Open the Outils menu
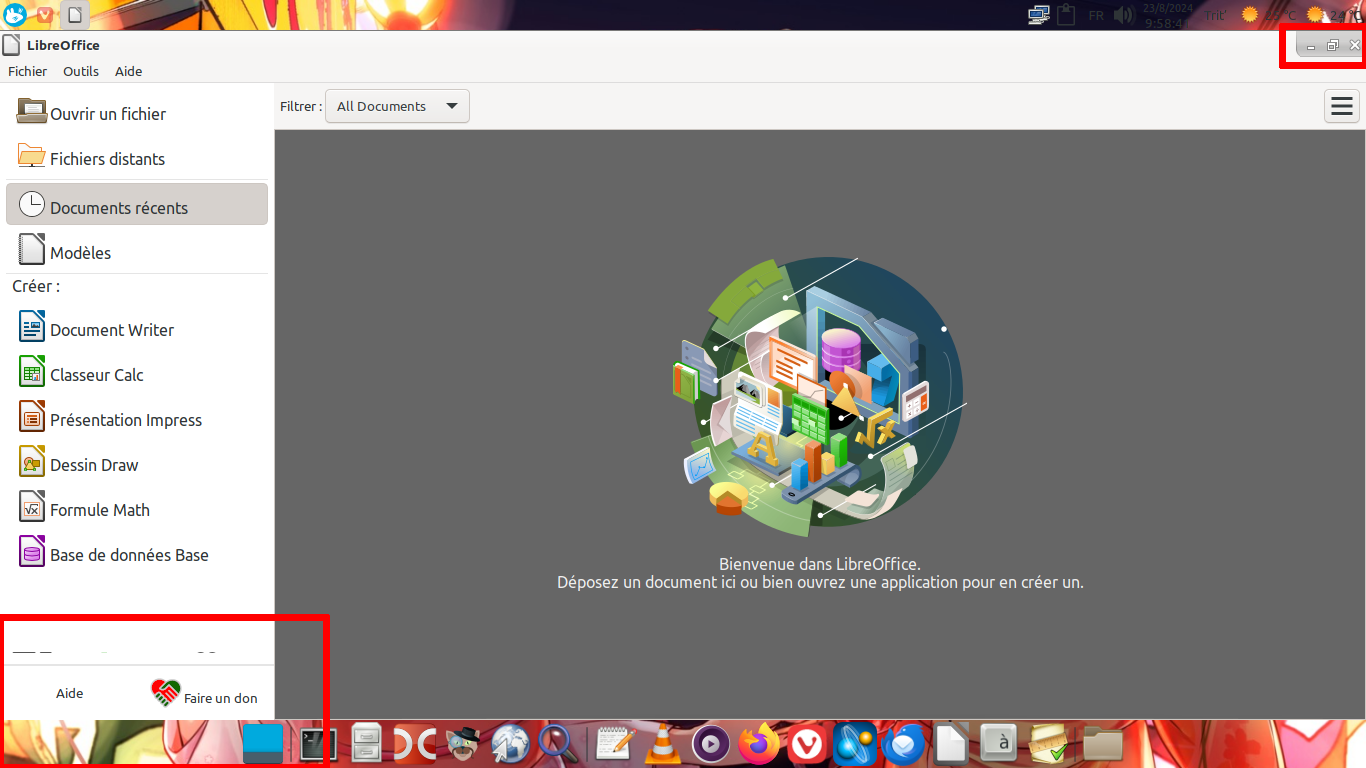1366x768 pixels. [x=81, y=71]
